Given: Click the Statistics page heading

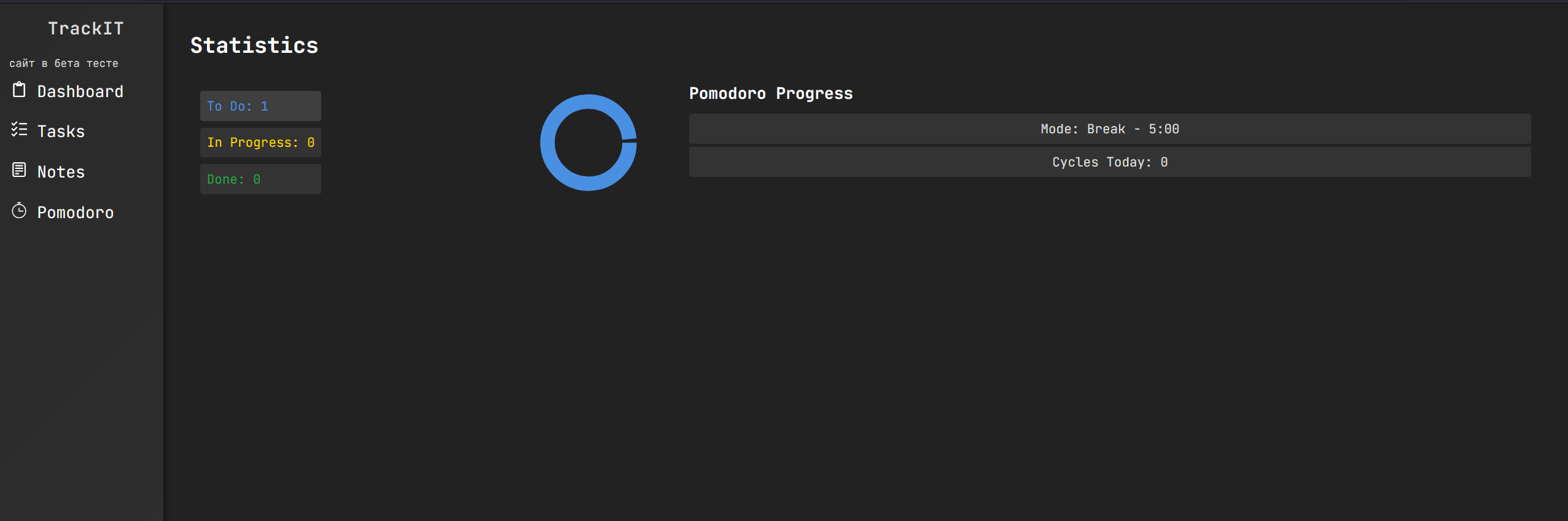Looking at the screenshot, I should 254,45.
